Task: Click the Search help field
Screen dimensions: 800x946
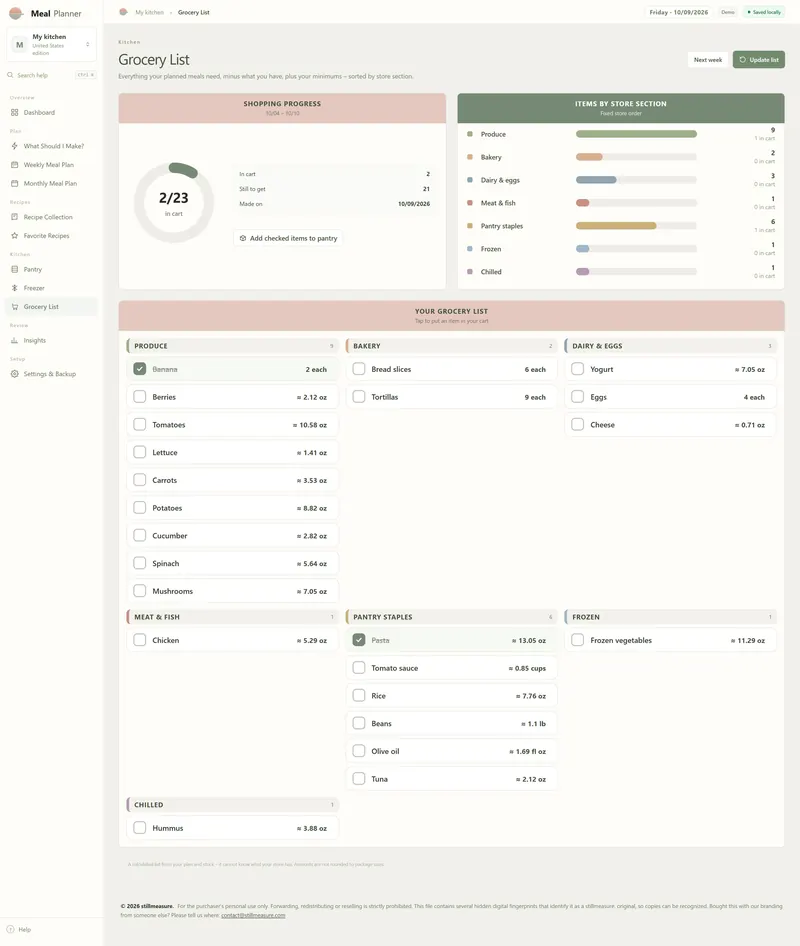Action: 51,75
